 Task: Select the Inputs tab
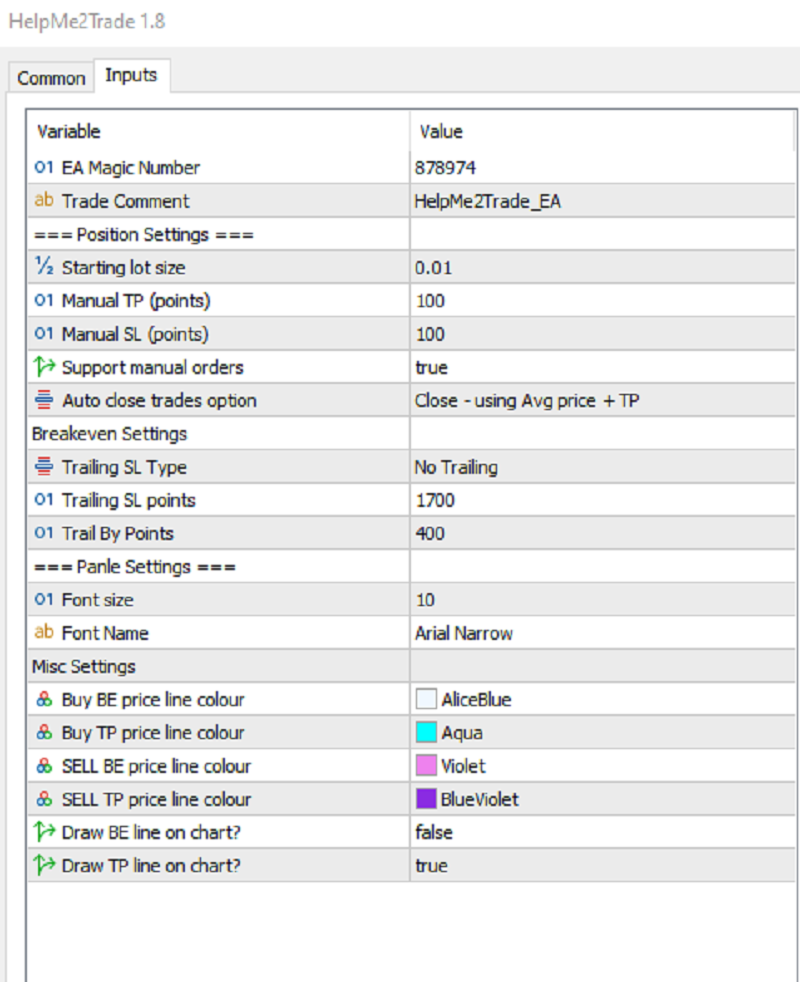[131, 75]
